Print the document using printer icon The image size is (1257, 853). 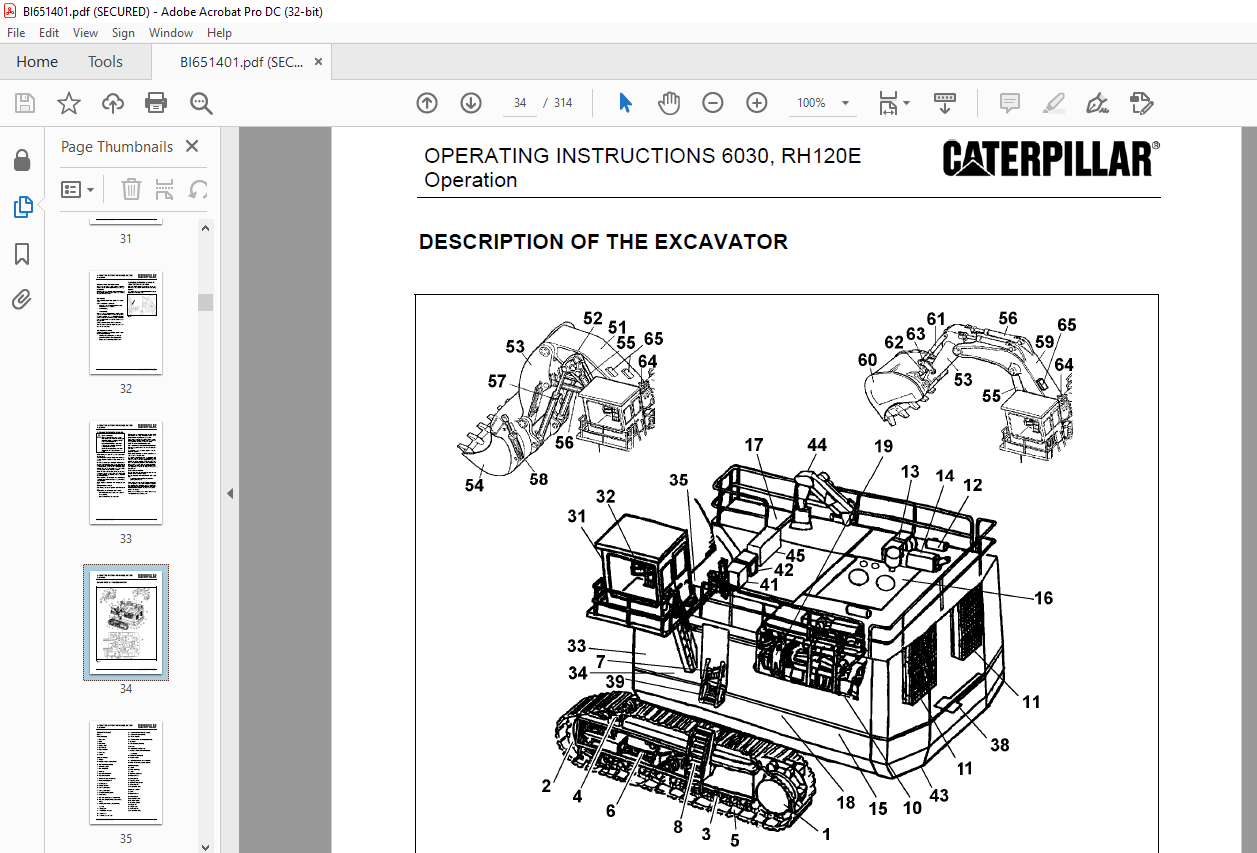pos(156,103)
